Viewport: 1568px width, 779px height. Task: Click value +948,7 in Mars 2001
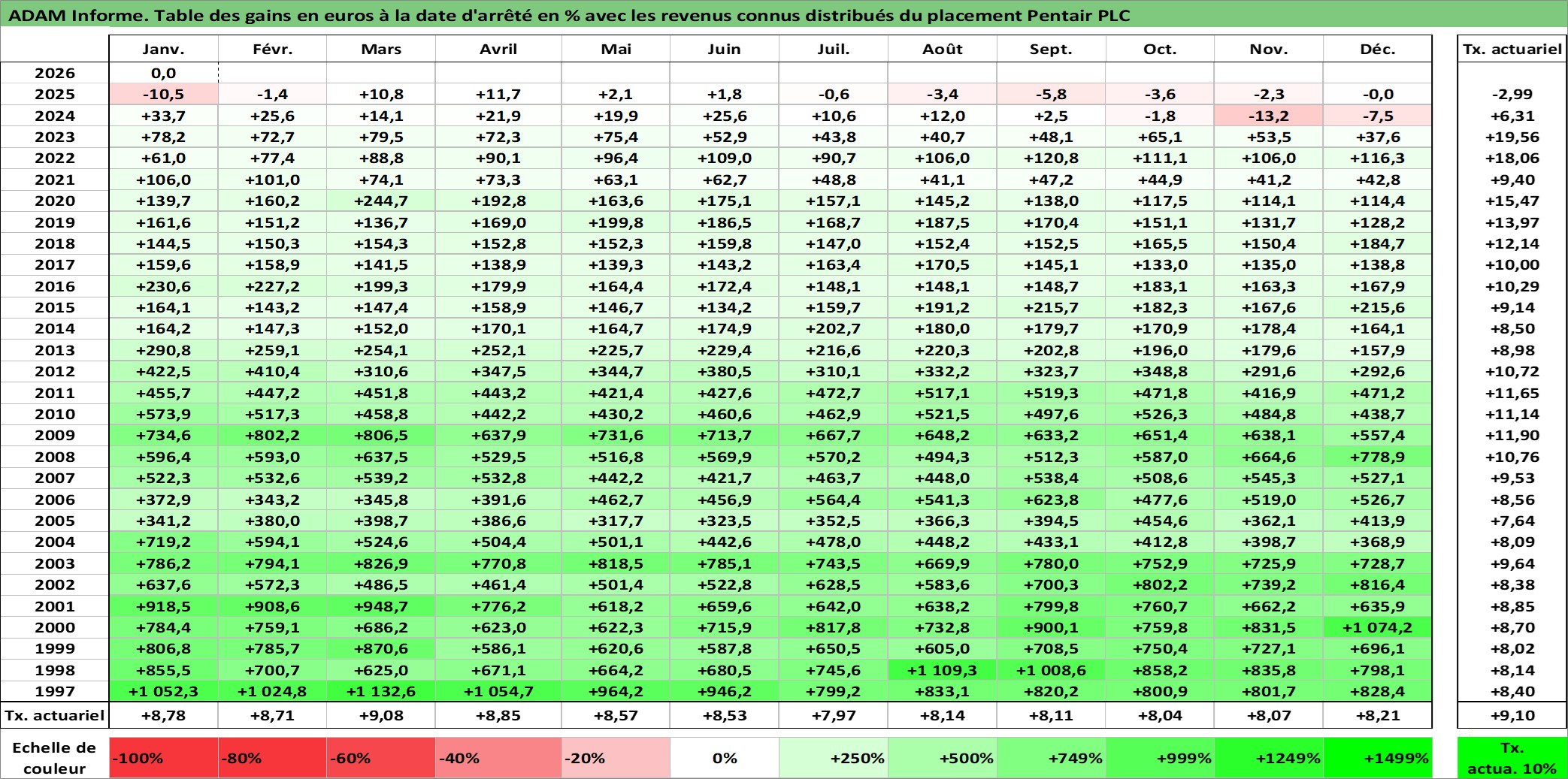point(381,606)
